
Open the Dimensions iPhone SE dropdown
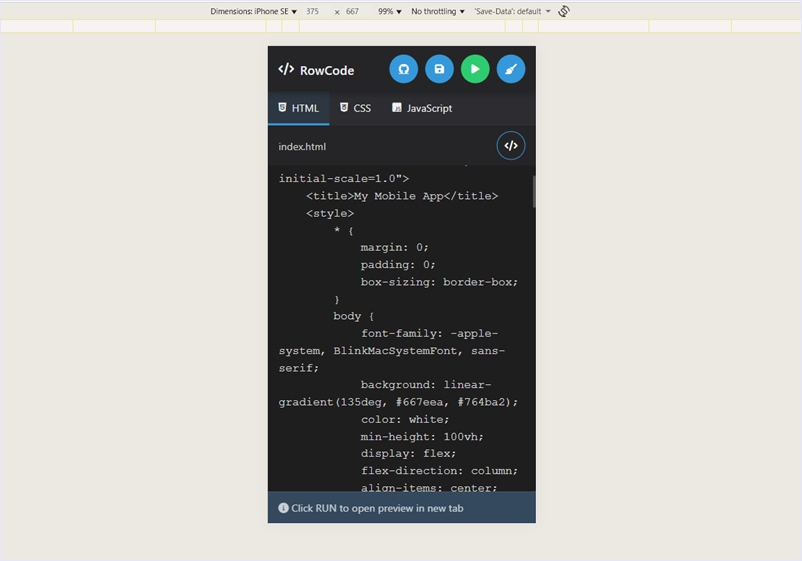pyautogui.click(x=254, y=11)
